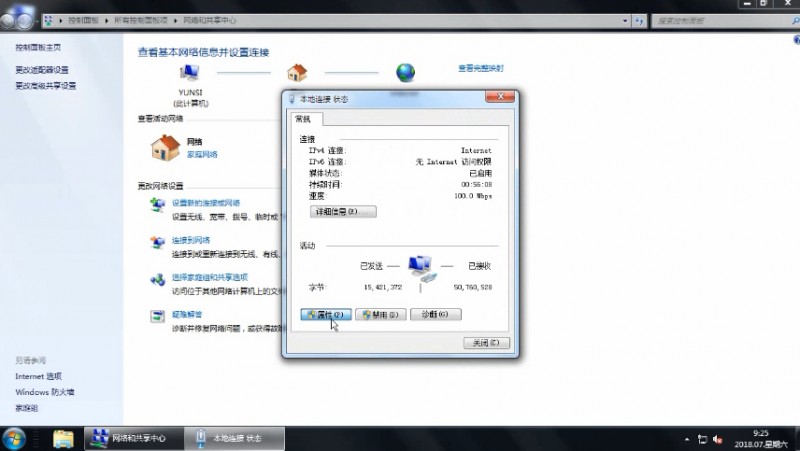Open HomeGroup (家庭组) link in sidebar
This screenshot has width=800, height=451.
pos(27,408)
